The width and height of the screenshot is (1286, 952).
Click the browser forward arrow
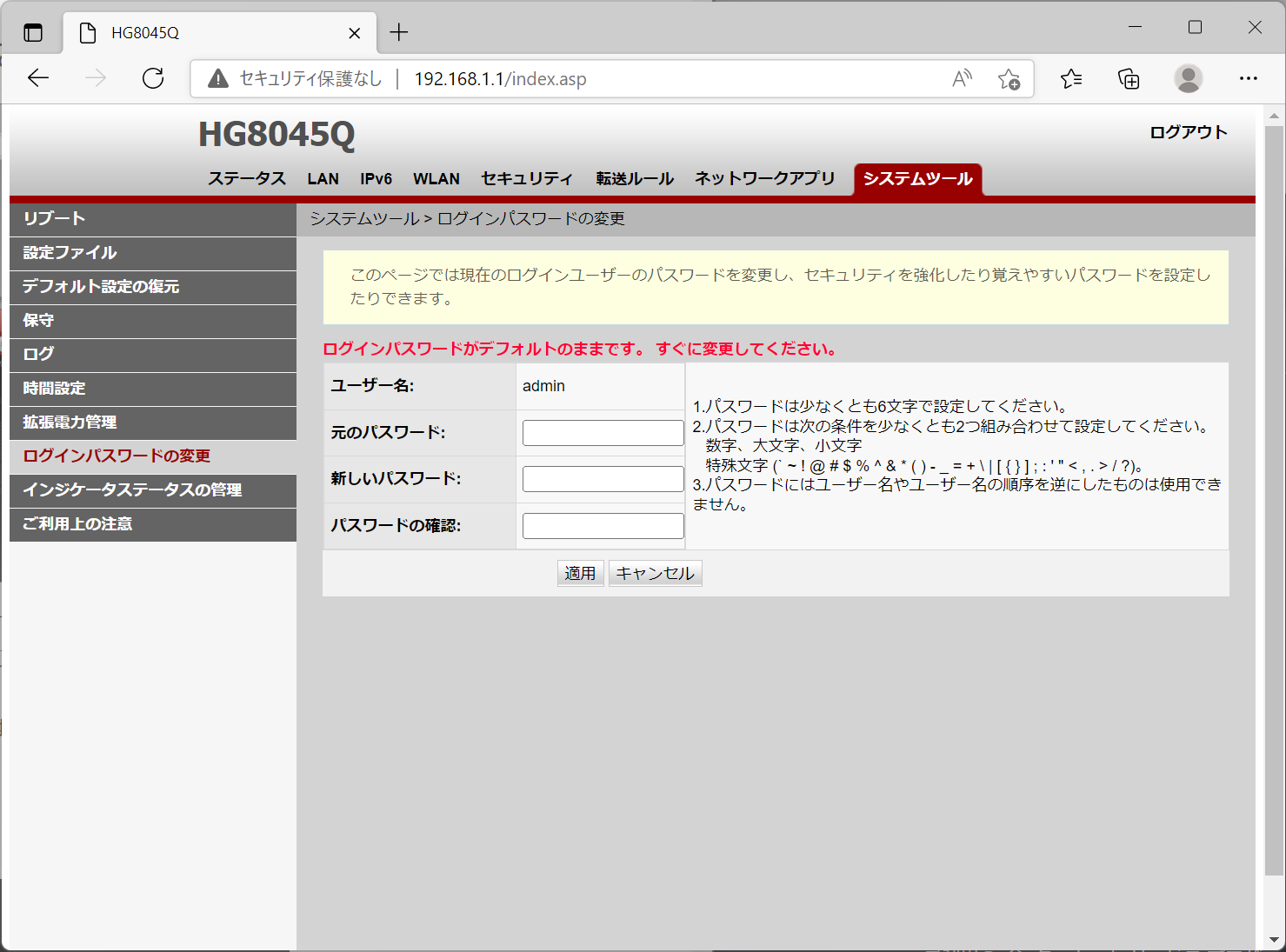click(x=96, y=78)
